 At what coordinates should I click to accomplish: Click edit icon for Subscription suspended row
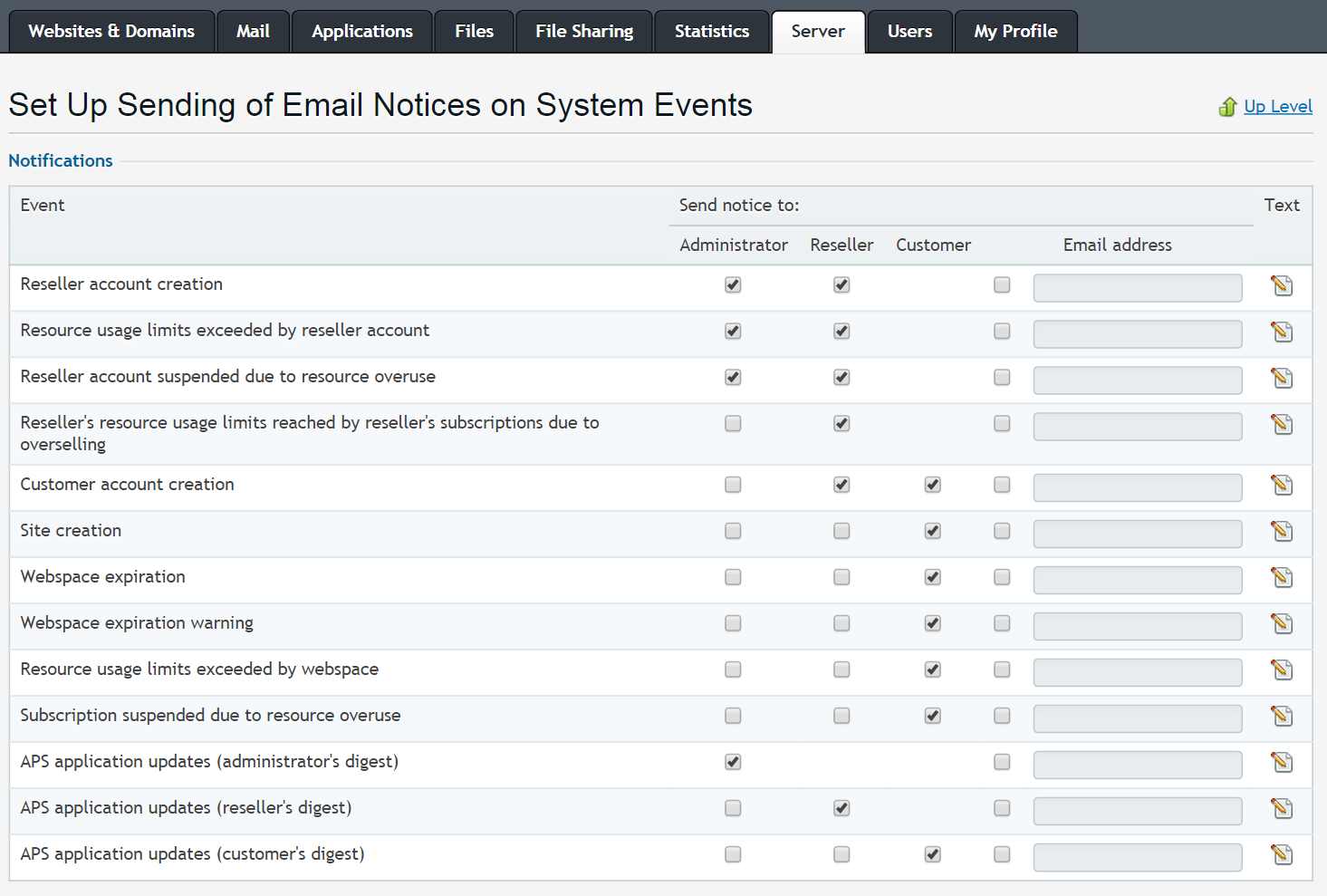(x=1281, y=717)
